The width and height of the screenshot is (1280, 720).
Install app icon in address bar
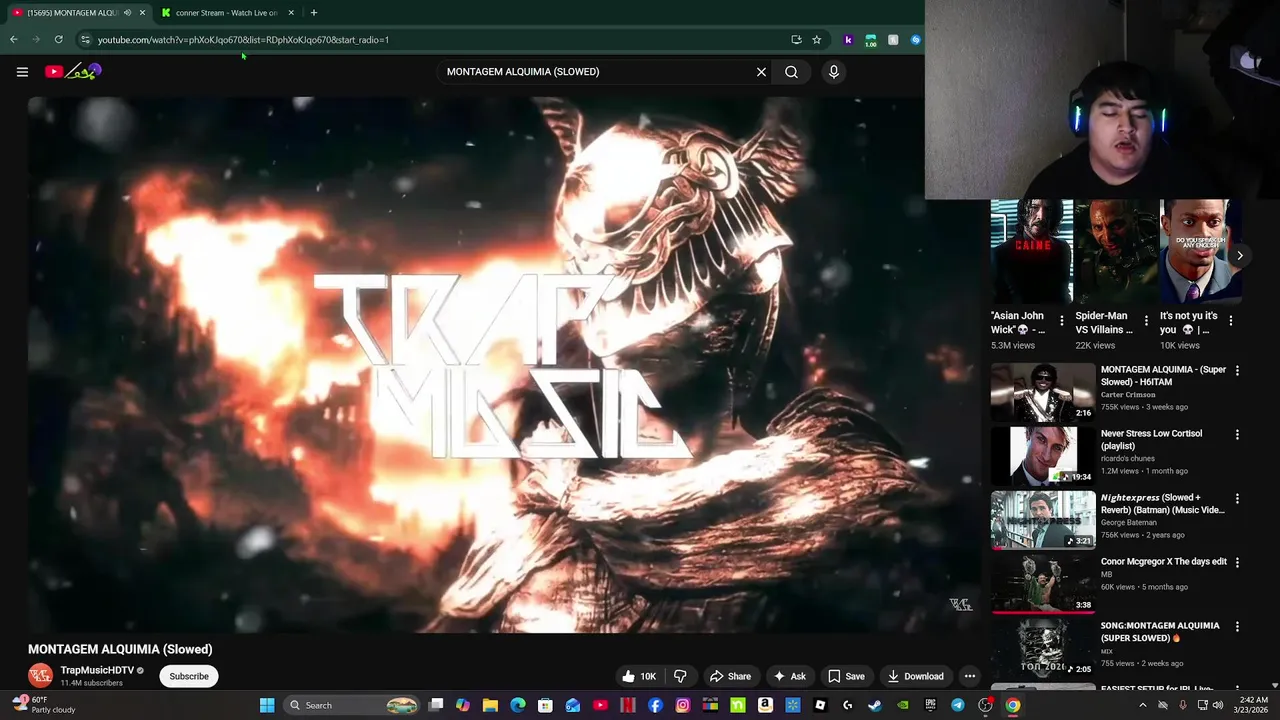pyautogui.click(x=796, y=40)
